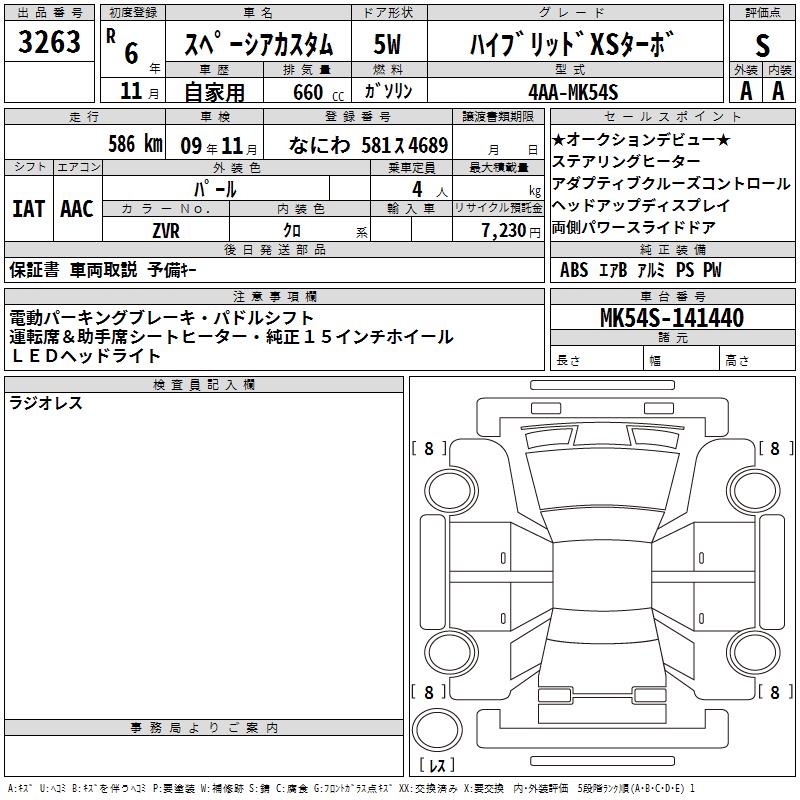Click the "セールスポイント" section header
This screenshot has width=800, height=800.
pyautogui.click(x=672, y=117)
